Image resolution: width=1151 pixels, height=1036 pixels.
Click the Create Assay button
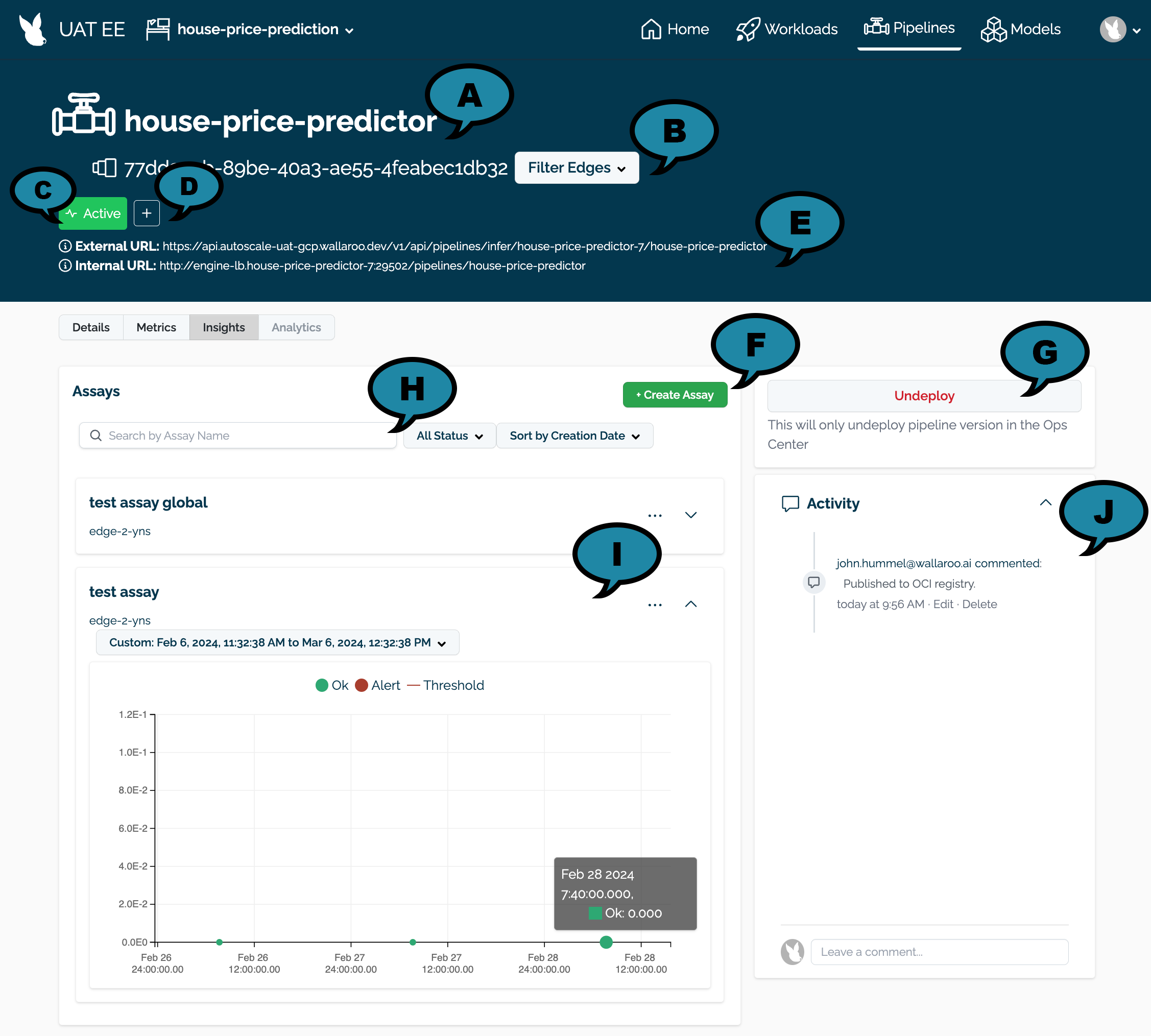[675, 395]
